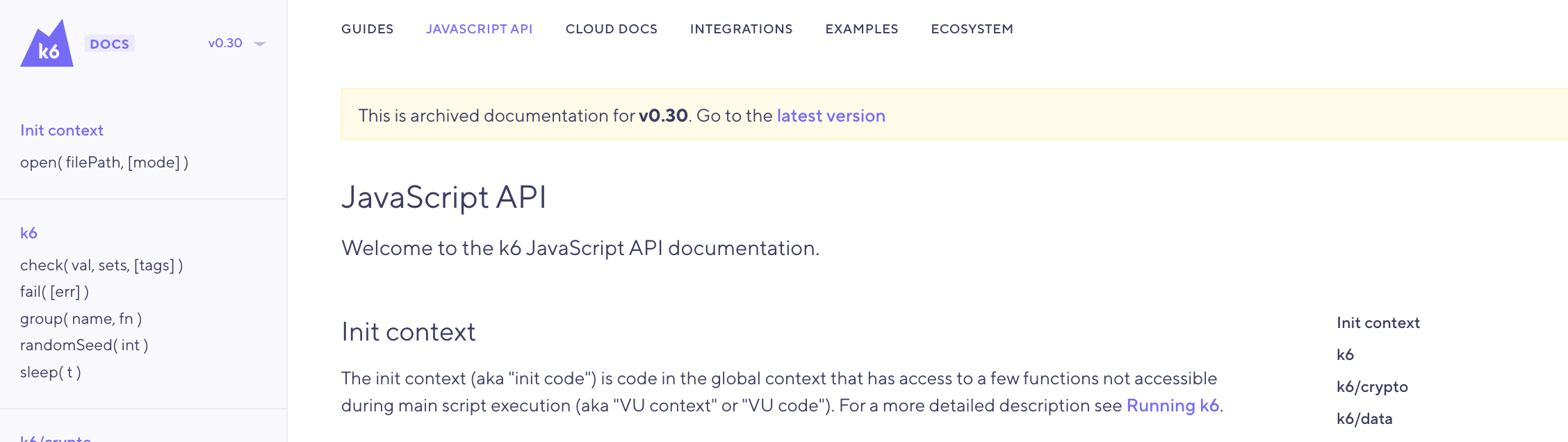The width and height of the screenshot is (1568, 442).
Task: Jump to Init context in page contents
Action: (x=1378, y=322)
